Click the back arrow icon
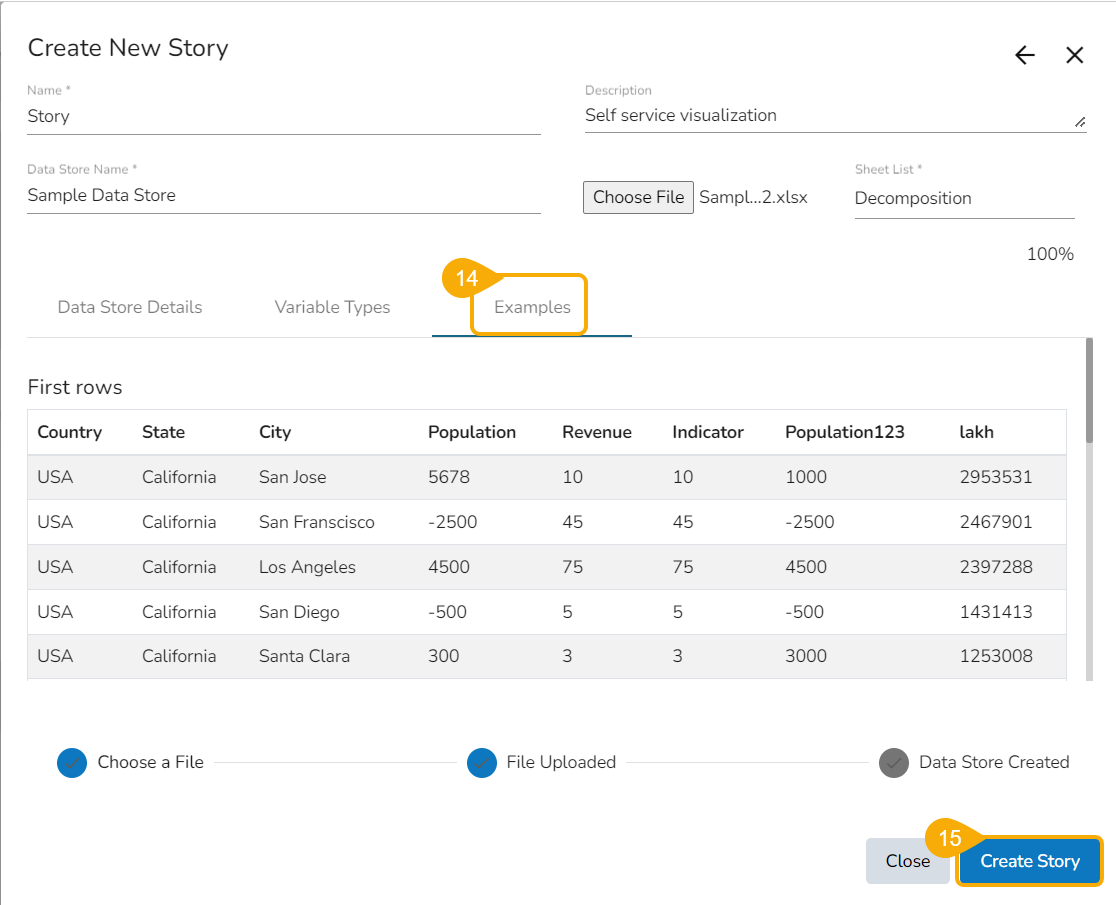 pos(1025,56)
